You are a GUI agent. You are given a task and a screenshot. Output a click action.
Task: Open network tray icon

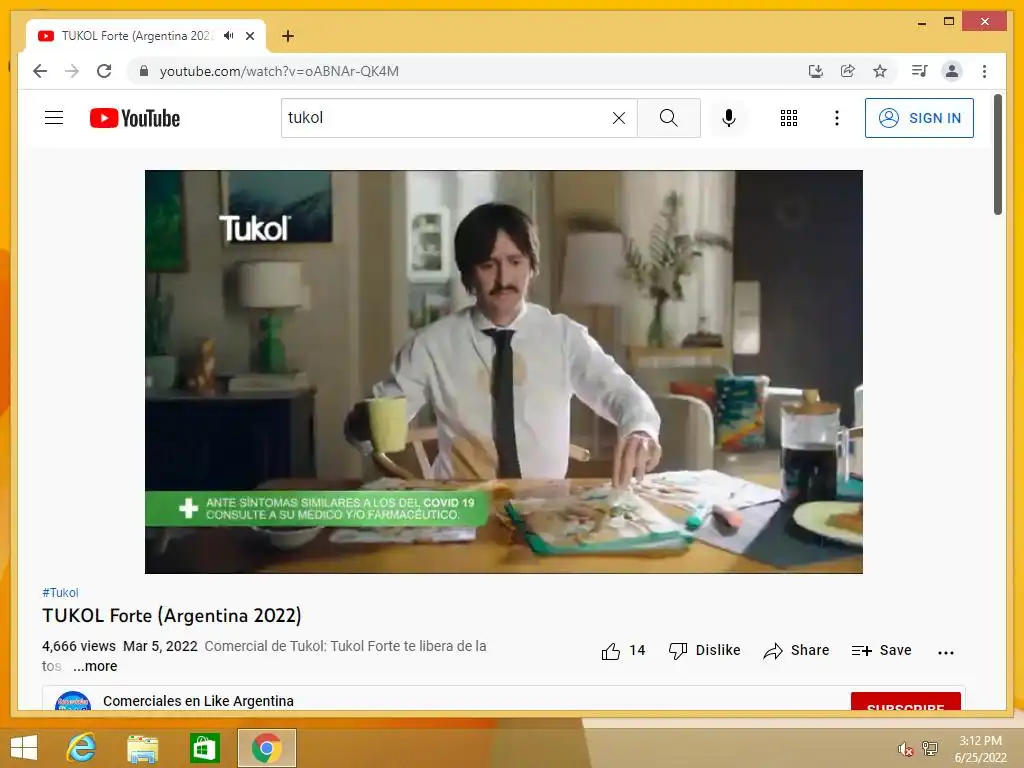(x=930, y=748)
